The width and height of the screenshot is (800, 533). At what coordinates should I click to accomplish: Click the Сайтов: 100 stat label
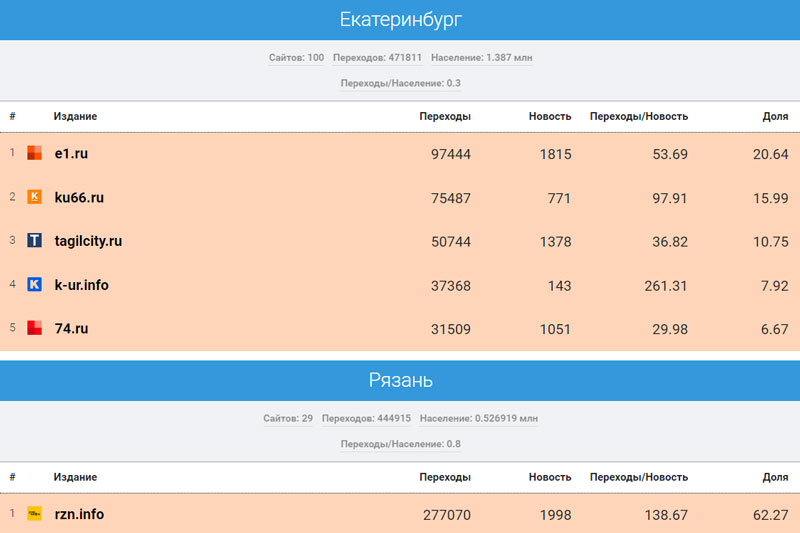coord(296,58)
